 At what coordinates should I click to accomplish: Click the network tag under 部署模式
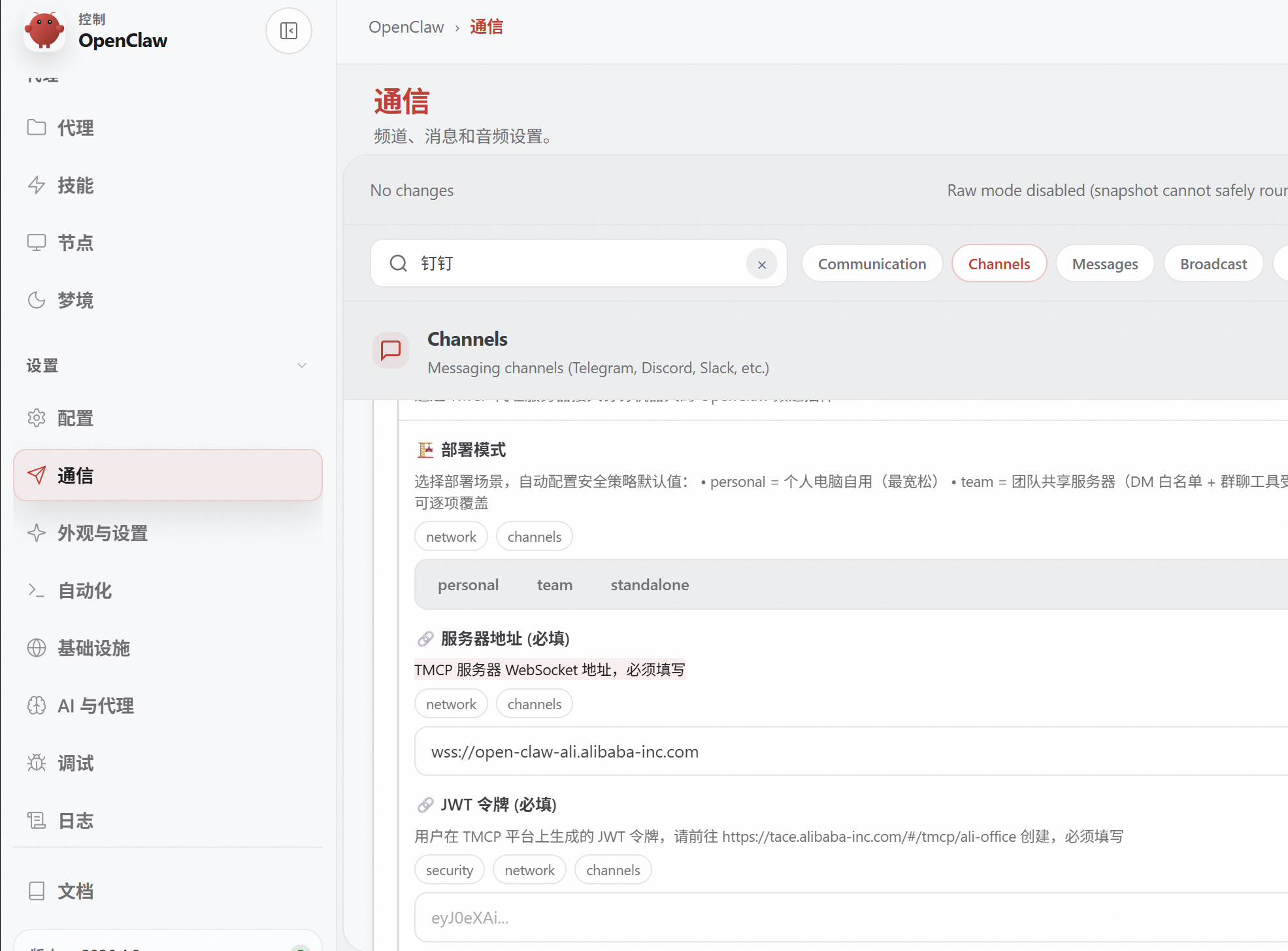[x=451, y=537]
